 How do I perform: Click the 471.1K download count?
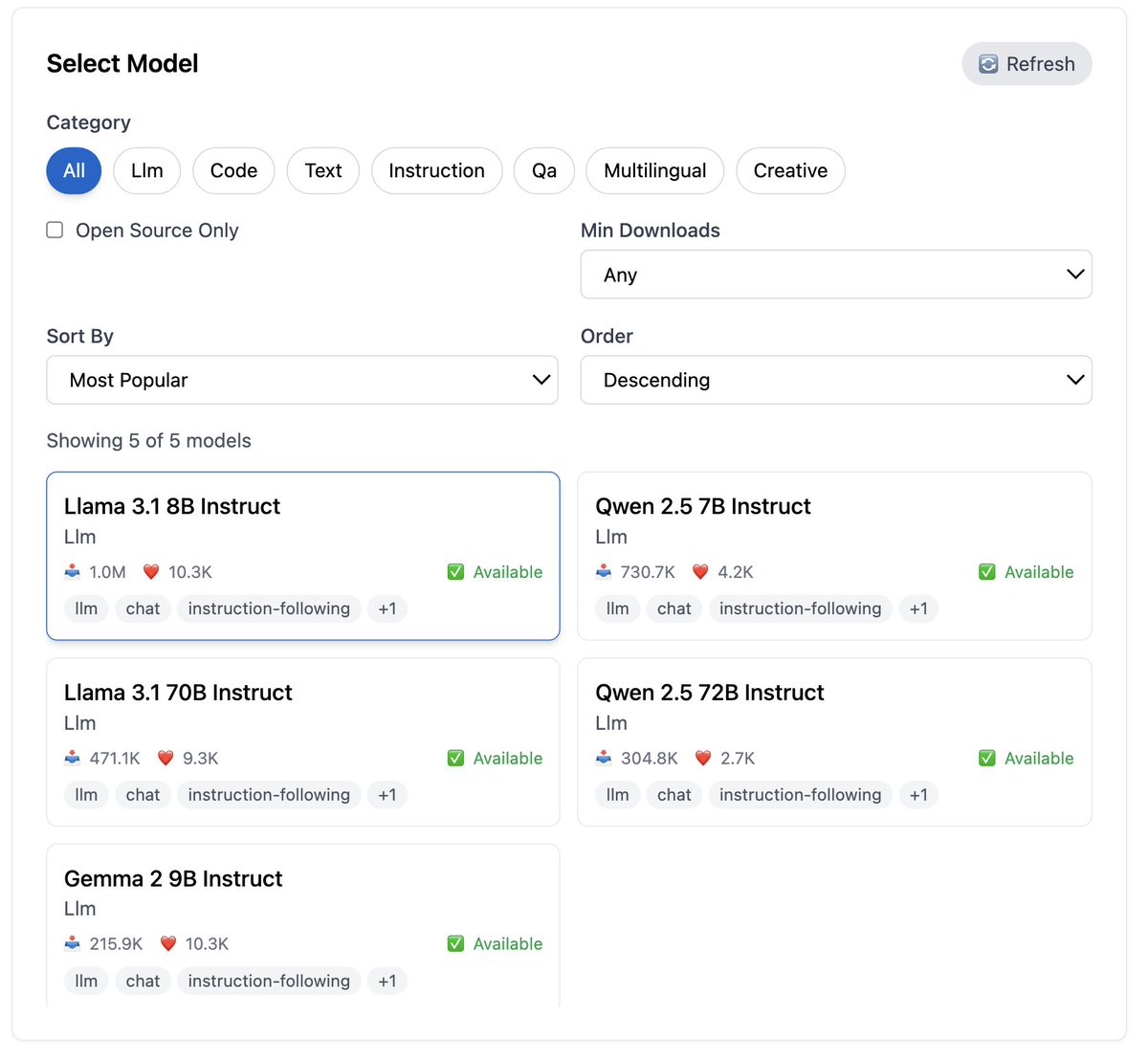(x=115, y=758)
